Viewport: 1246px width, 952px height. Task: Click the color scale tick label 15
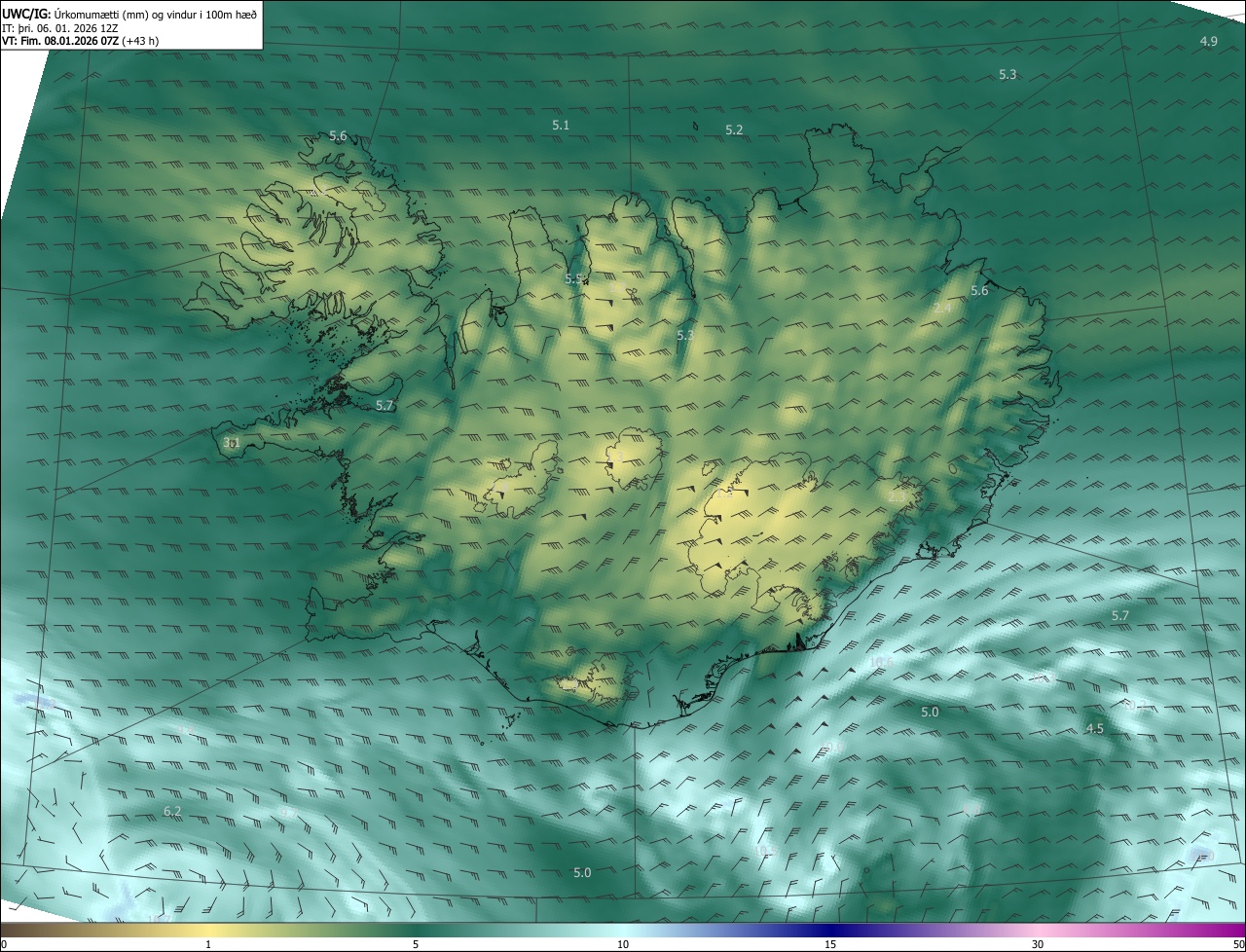pyautogui.click(x=830, y=945)
